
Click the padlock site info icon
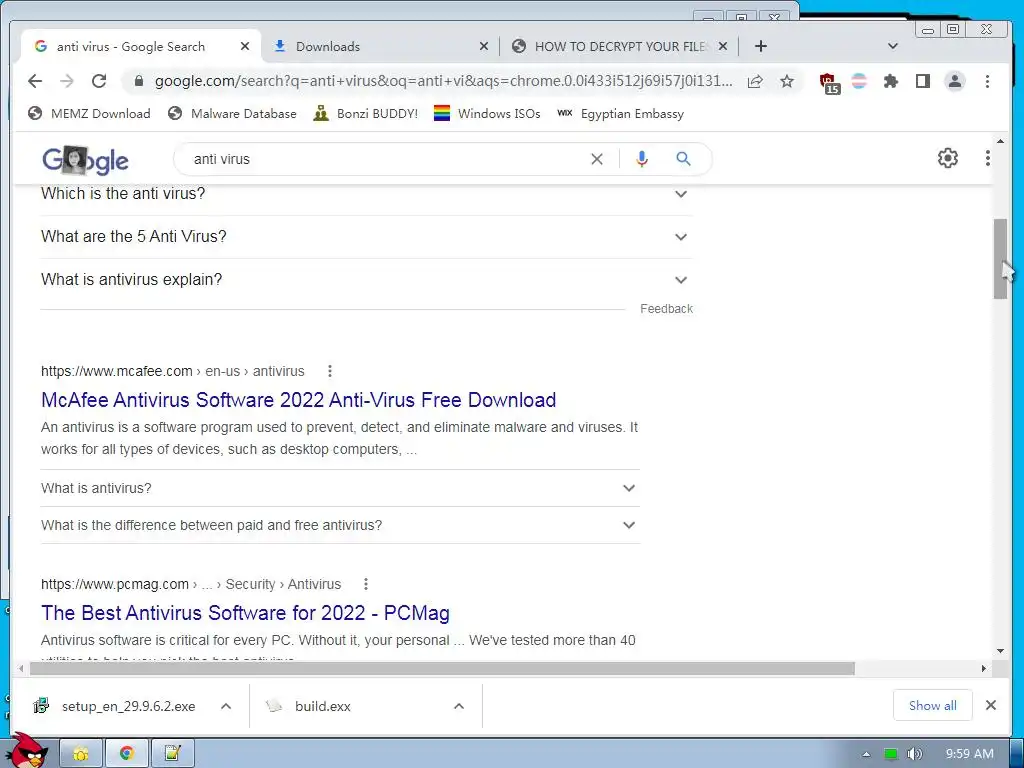pyautogui.click(x=138, y=81)
